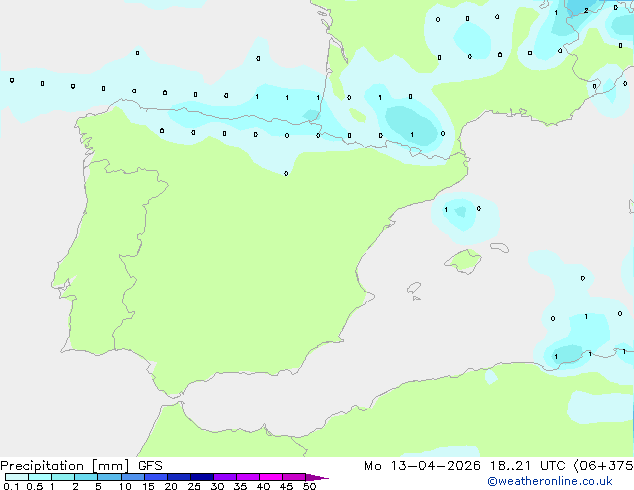Click the '0.1' legend scale label
Image resolution: width=634 pixels, height=490 pixels.
click(x=11, y=486)
